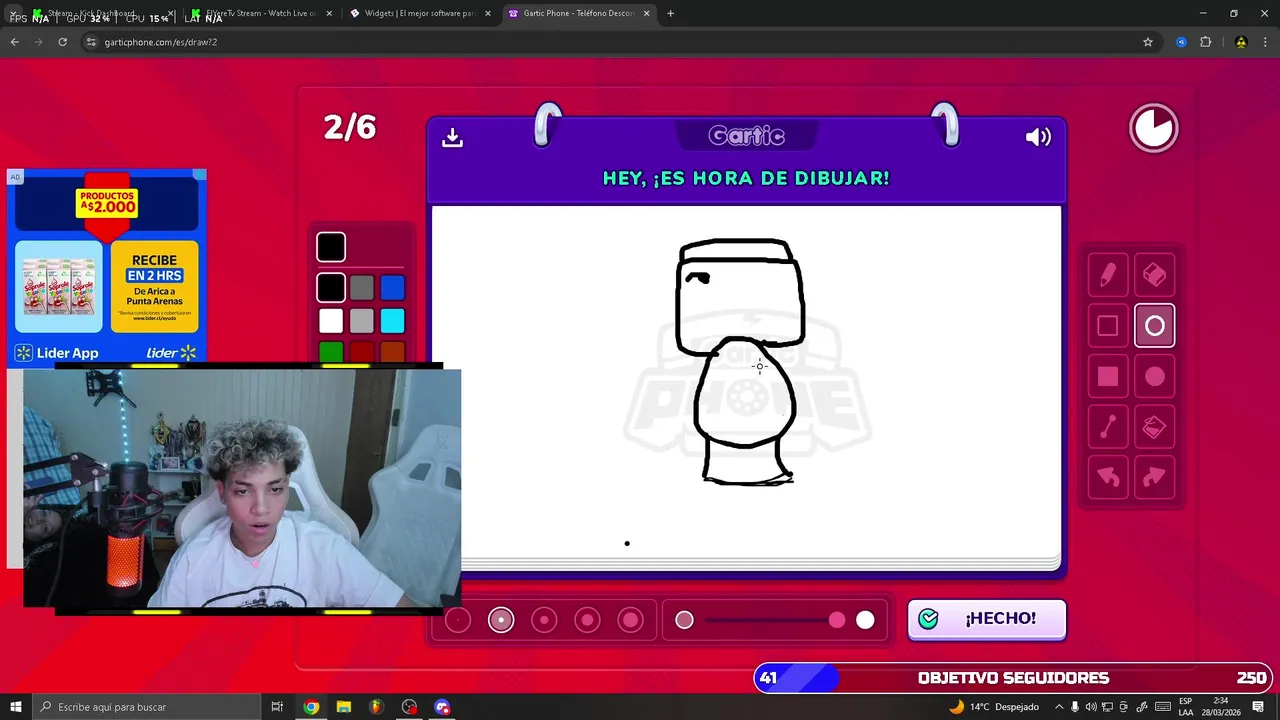1280x720 pixels.
Task: Pick the green color swatch
Action: [331, 351]
